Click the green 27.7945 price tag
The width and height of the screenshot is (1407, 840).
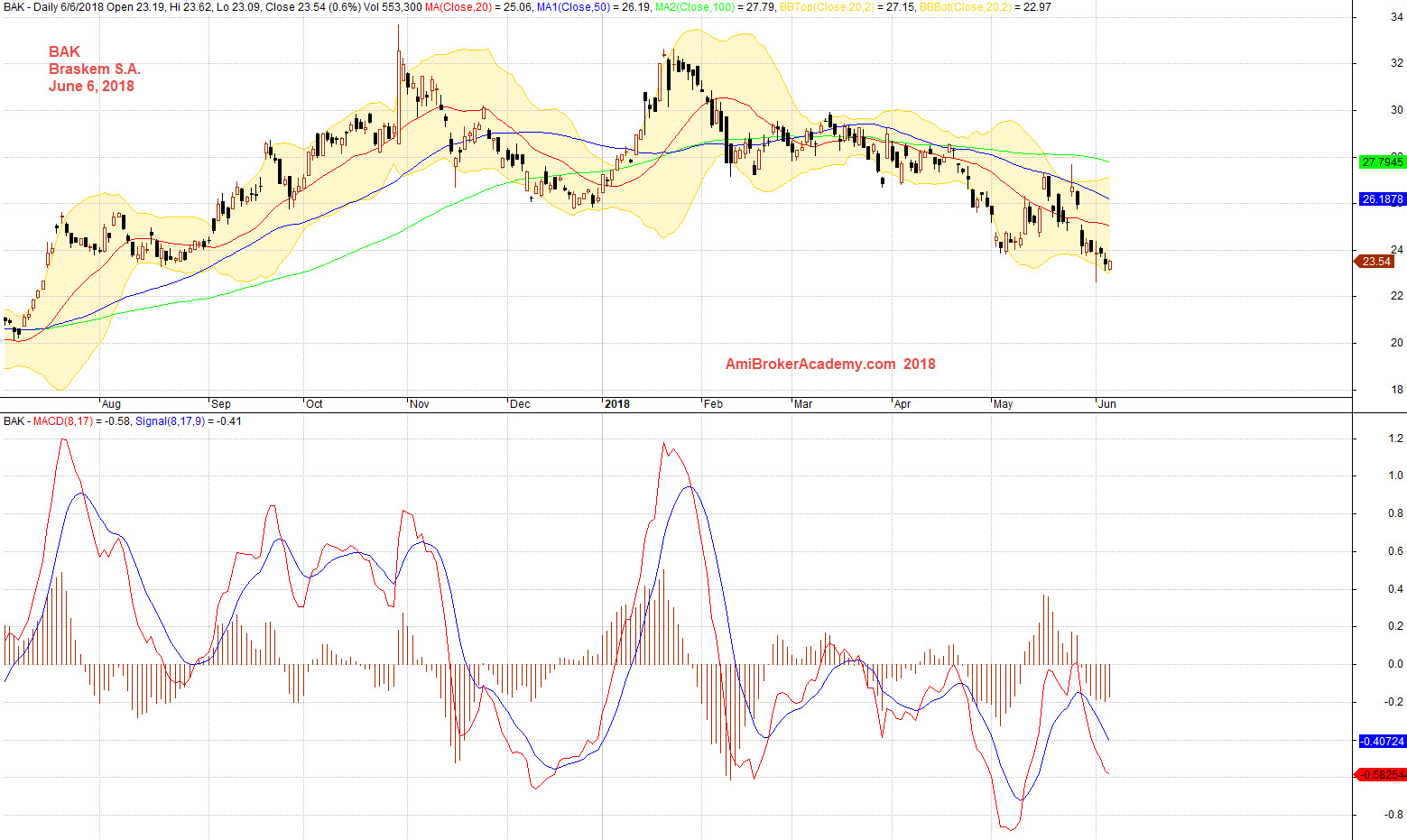coord(1382,162)
